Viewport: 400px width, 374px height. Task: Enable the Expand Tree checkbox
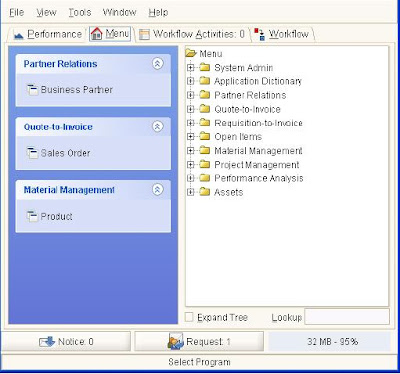point(189,317)
